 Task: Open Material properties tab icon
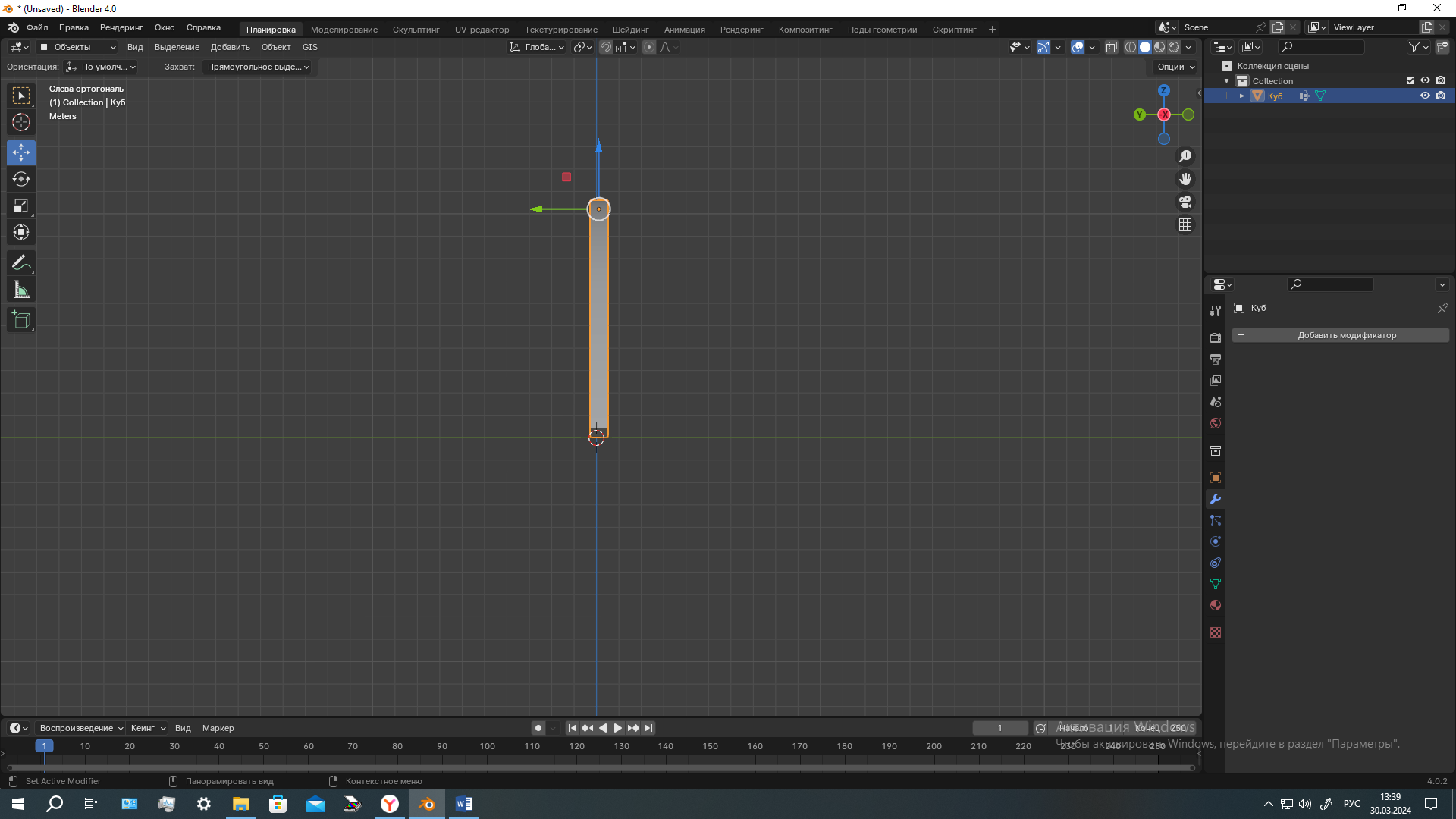pyautogui.click(x=1216, y=606)
